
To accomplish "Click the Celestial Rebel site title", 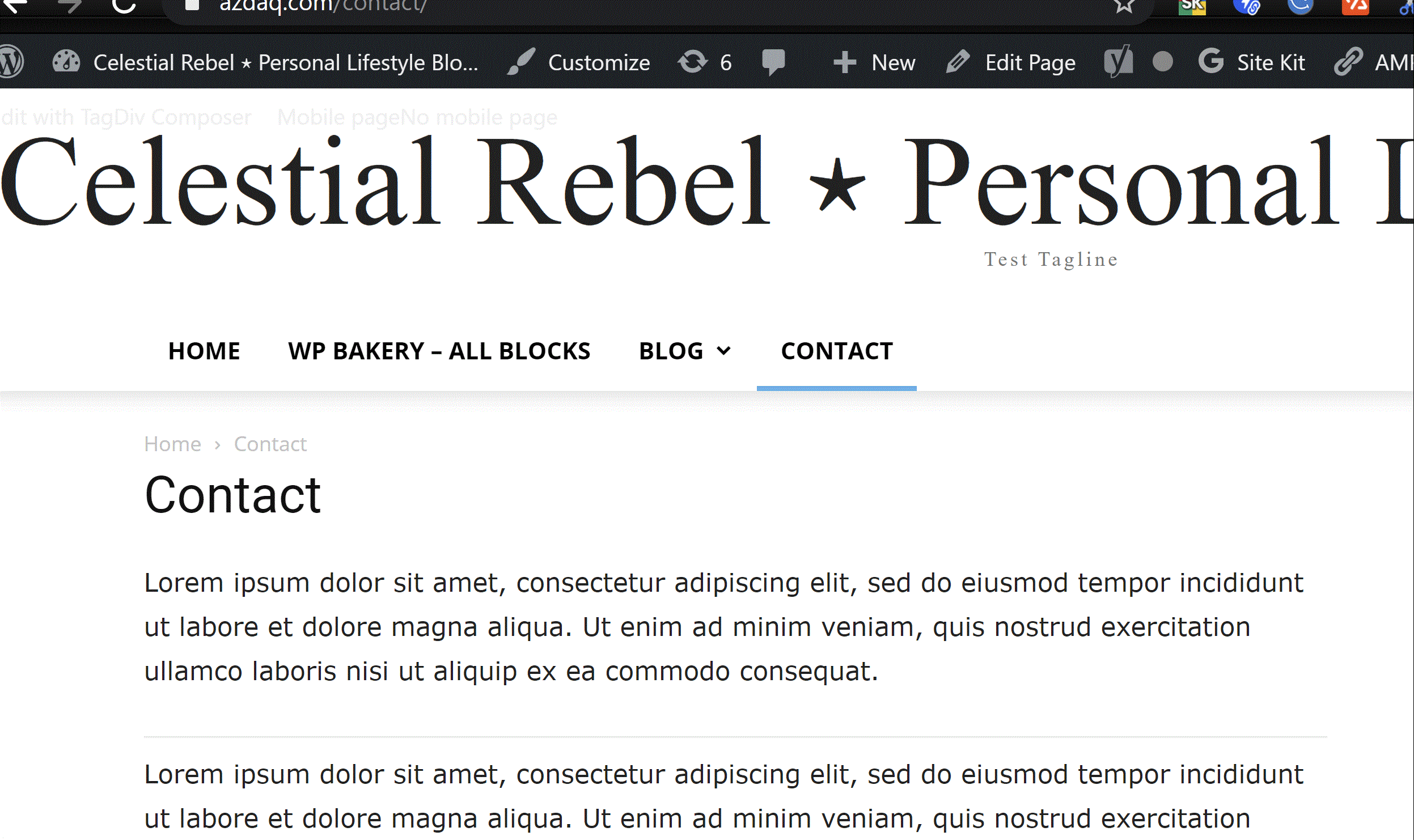I will click(x=703, y=181).
